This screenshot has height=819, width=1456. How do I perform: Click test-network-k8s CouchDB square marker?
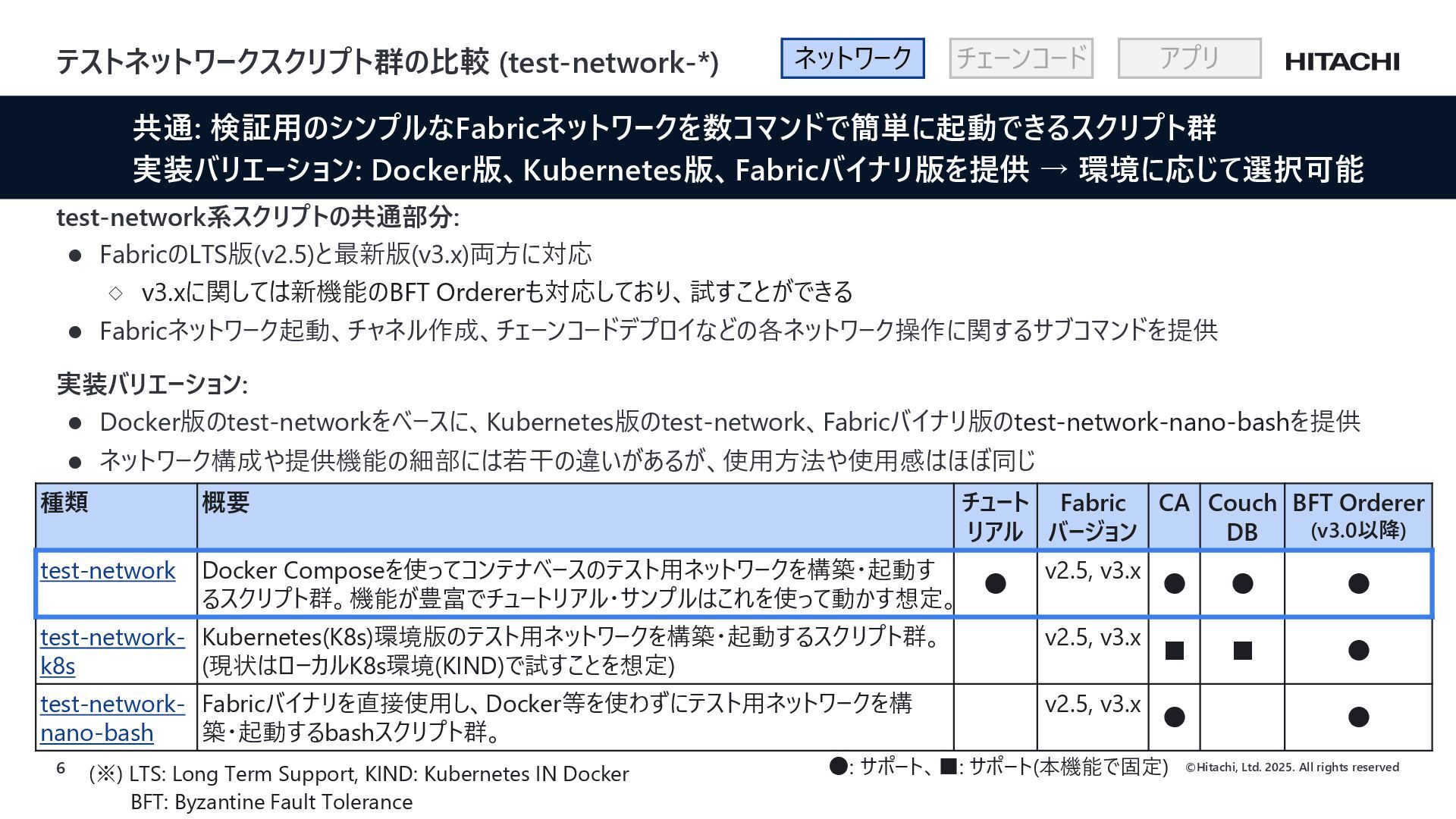(x=1242, y=650)
